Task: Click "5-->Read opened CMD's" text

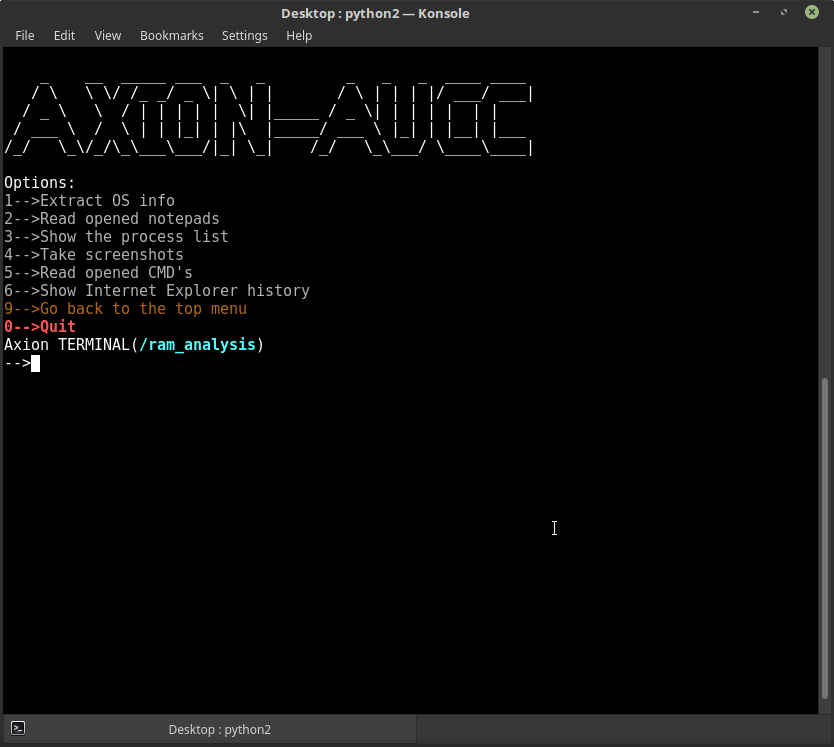Action: pos(98,273)
